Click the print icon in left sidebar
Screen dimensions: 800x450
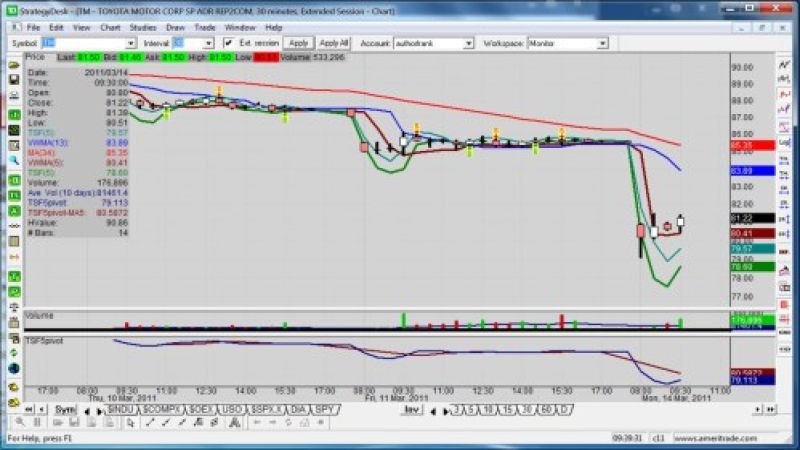coord(14,98)
